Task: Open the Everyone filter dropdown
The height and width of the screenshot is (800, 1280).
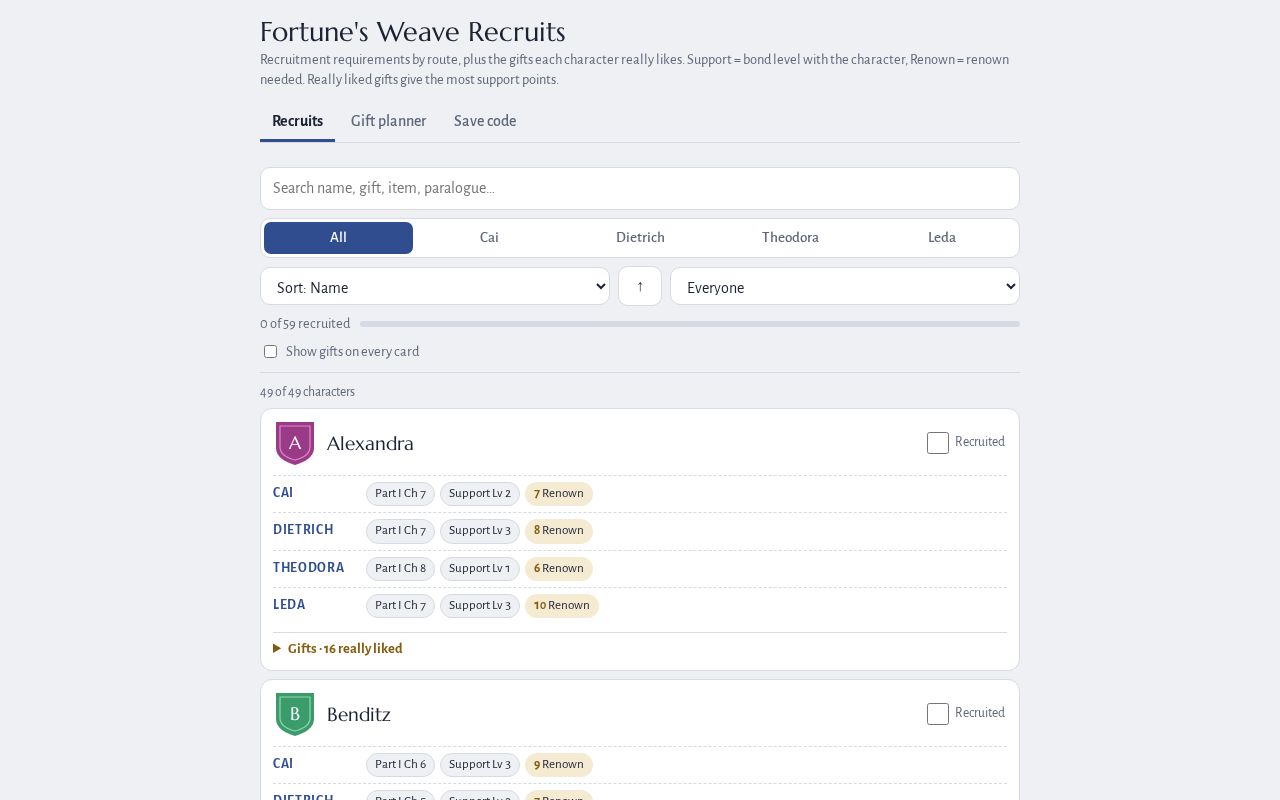Action: (845, 287)
